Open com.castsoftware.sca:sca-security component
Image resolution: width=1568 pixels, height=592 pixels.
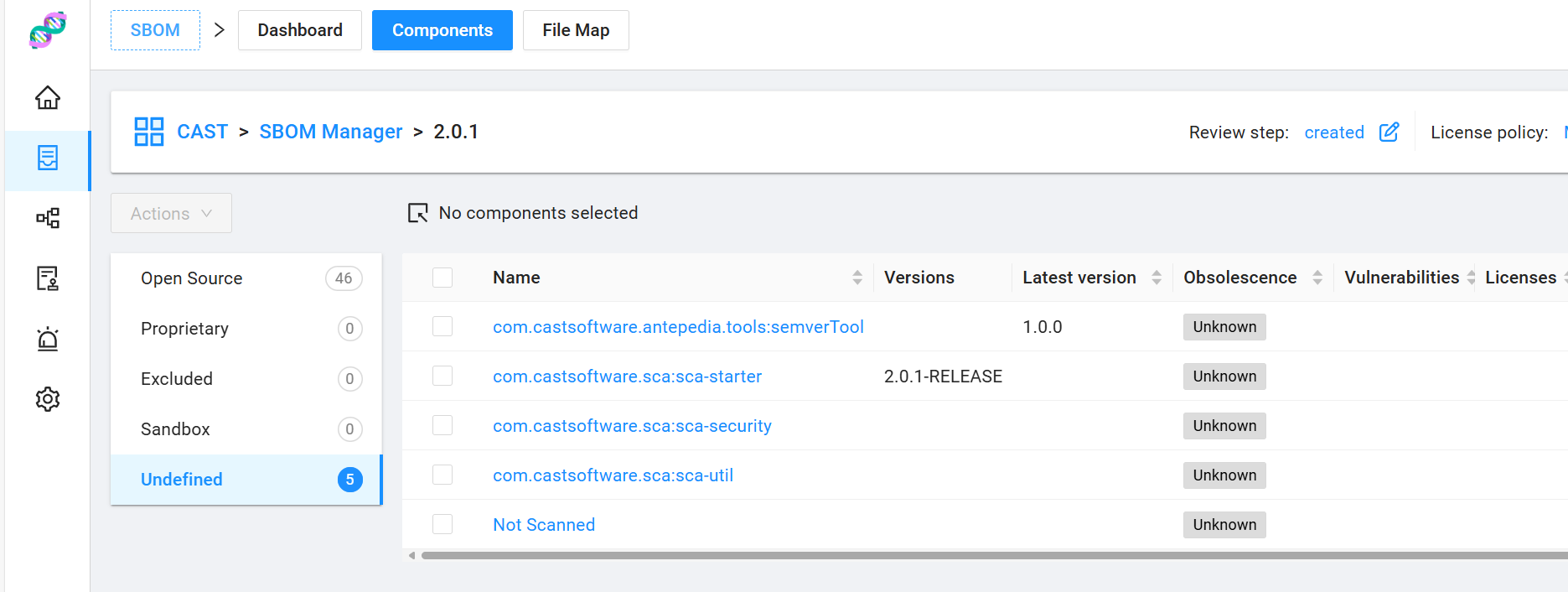632,426
